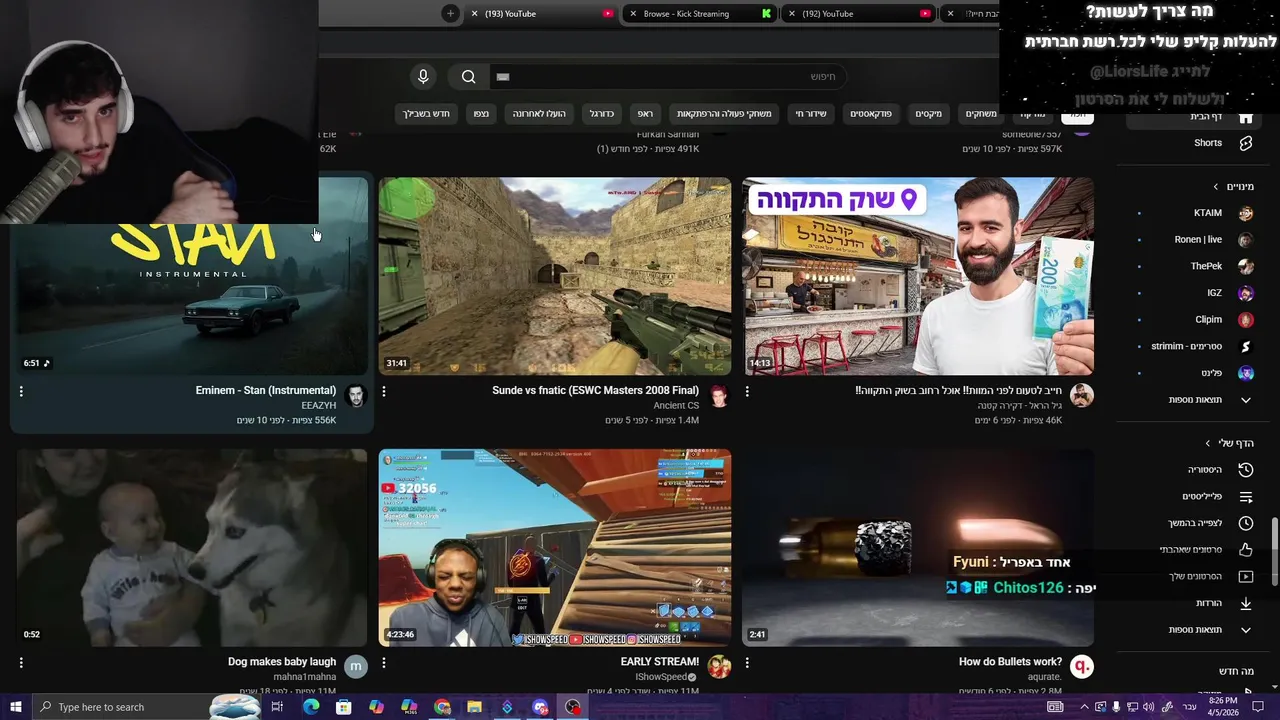Open the ThePek channel avatar

[x=1246, y=267]
